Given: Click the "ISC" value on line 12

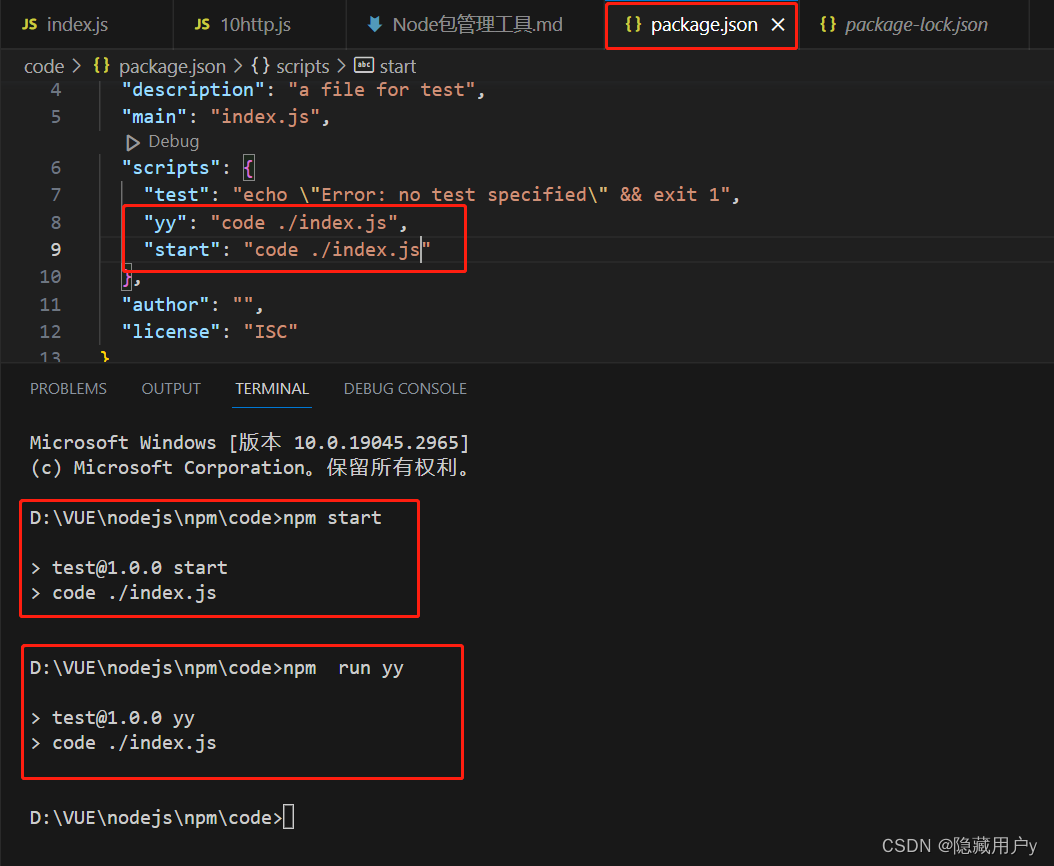Looking at the screenshot, I should coord(270,332).
